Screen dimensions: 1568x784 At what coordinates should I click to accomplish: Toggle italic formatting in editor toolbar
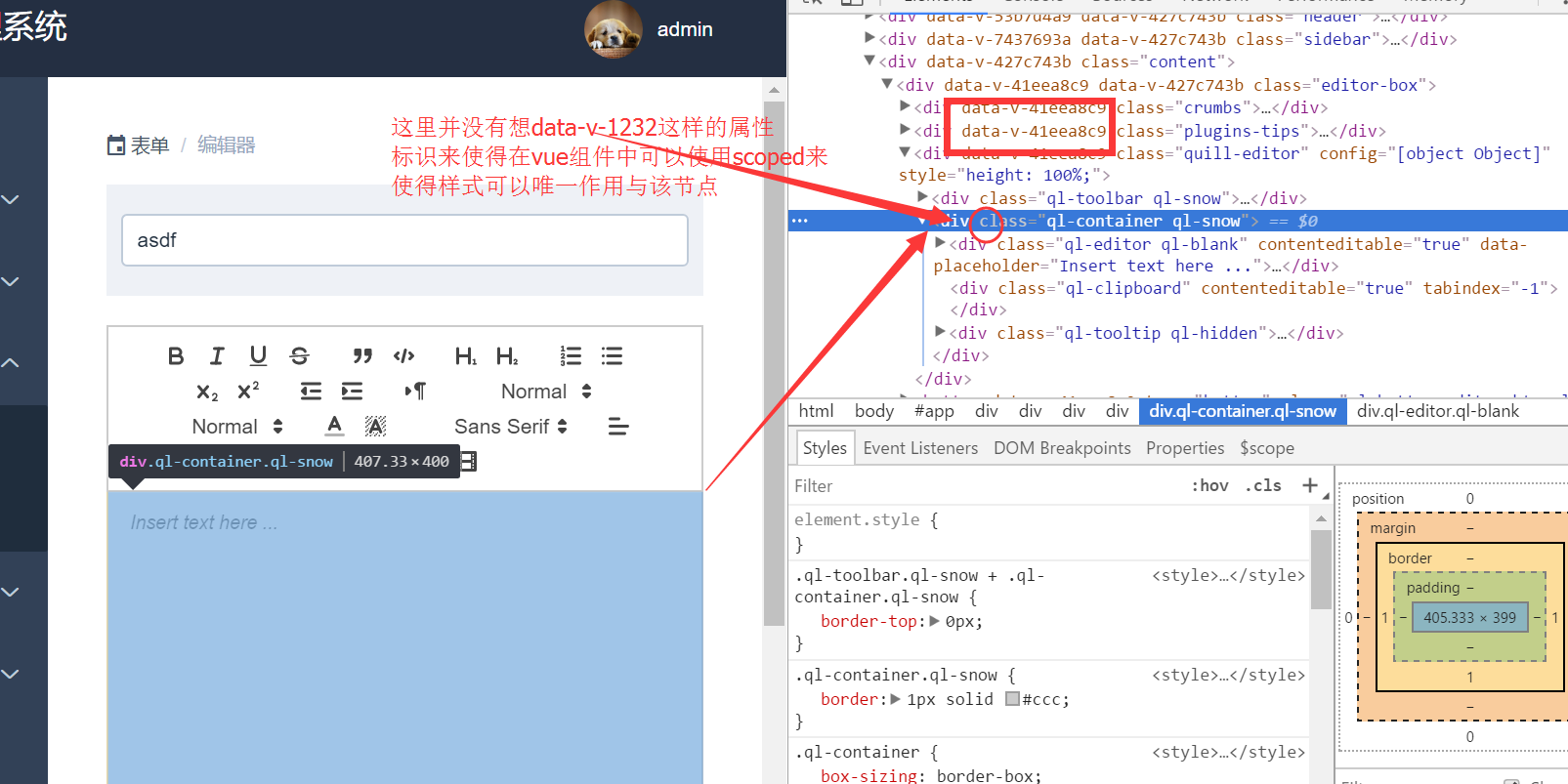point(217,356)
